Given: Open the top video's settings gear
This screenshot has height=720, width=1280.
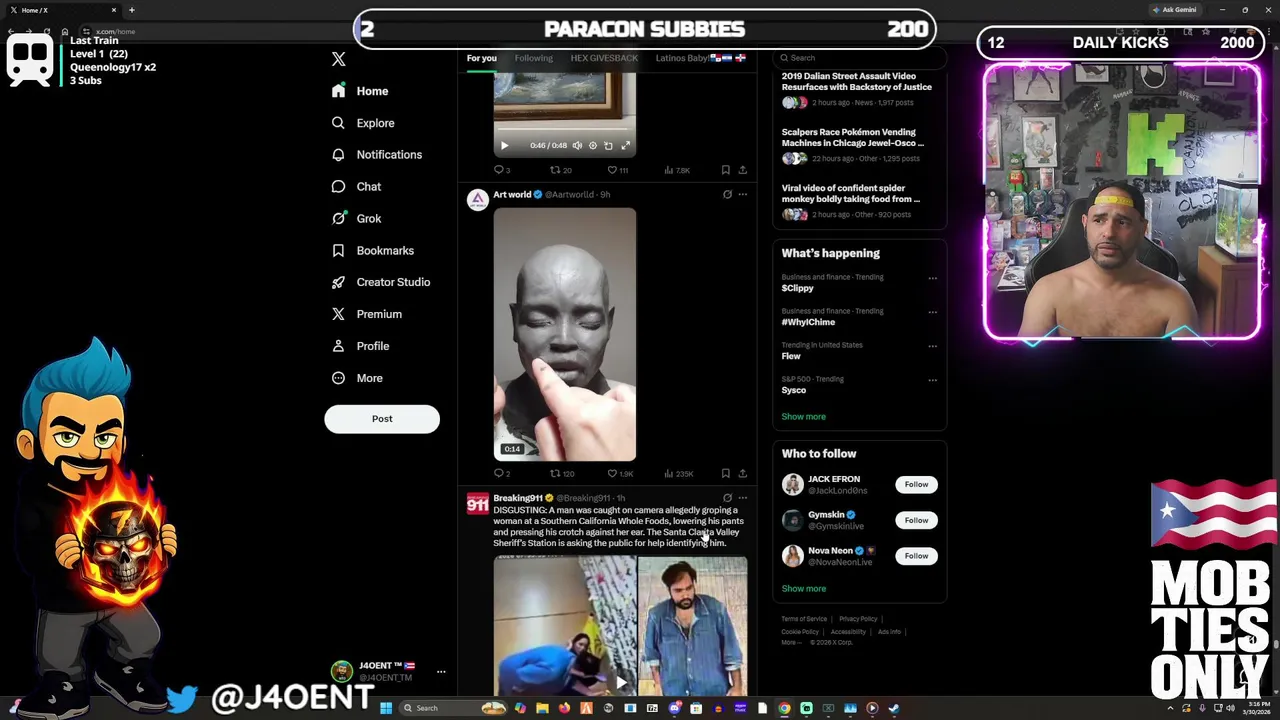Looking at the screenshot, I should click(x=592, y=146).
